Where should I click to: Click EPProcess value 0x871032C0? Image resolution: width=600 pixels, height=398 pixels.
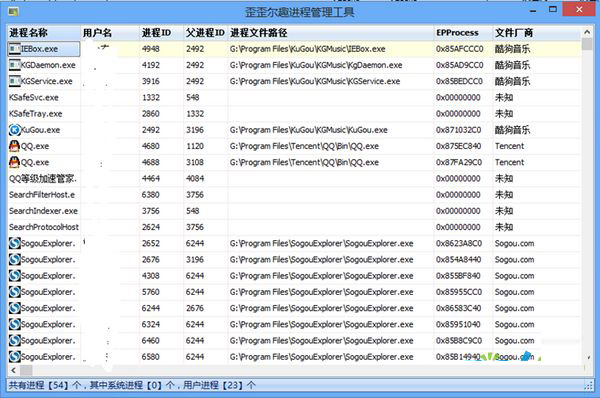tap(459, 130)
